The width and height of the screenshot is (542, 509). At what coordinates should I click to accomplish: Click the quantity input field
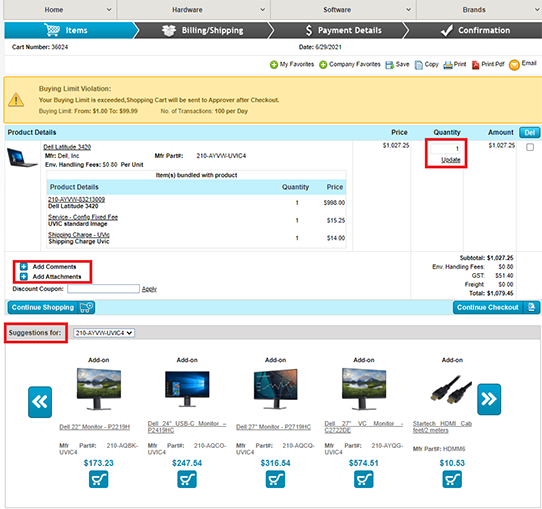tap(446, 149)
